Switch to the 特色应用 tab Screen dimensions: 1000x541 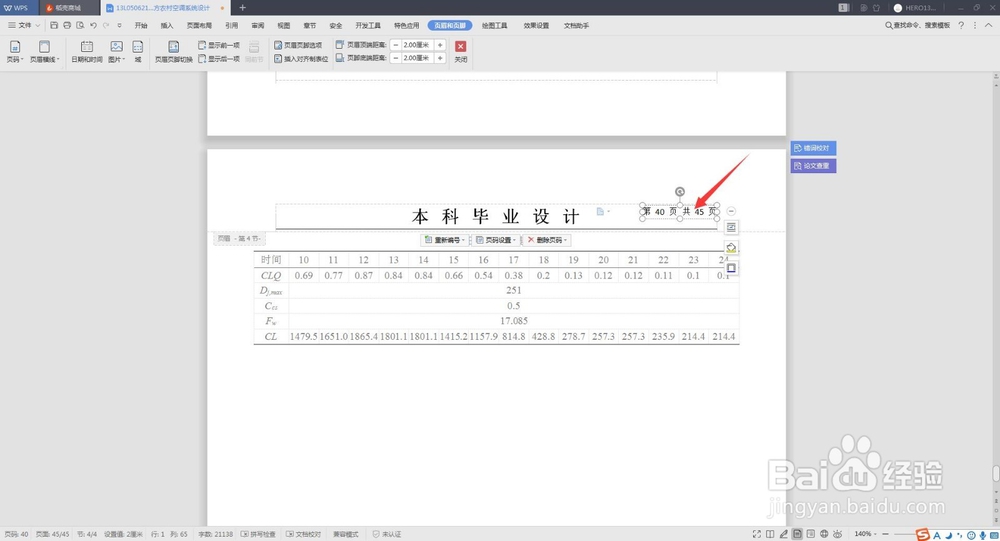pos(406,26)
